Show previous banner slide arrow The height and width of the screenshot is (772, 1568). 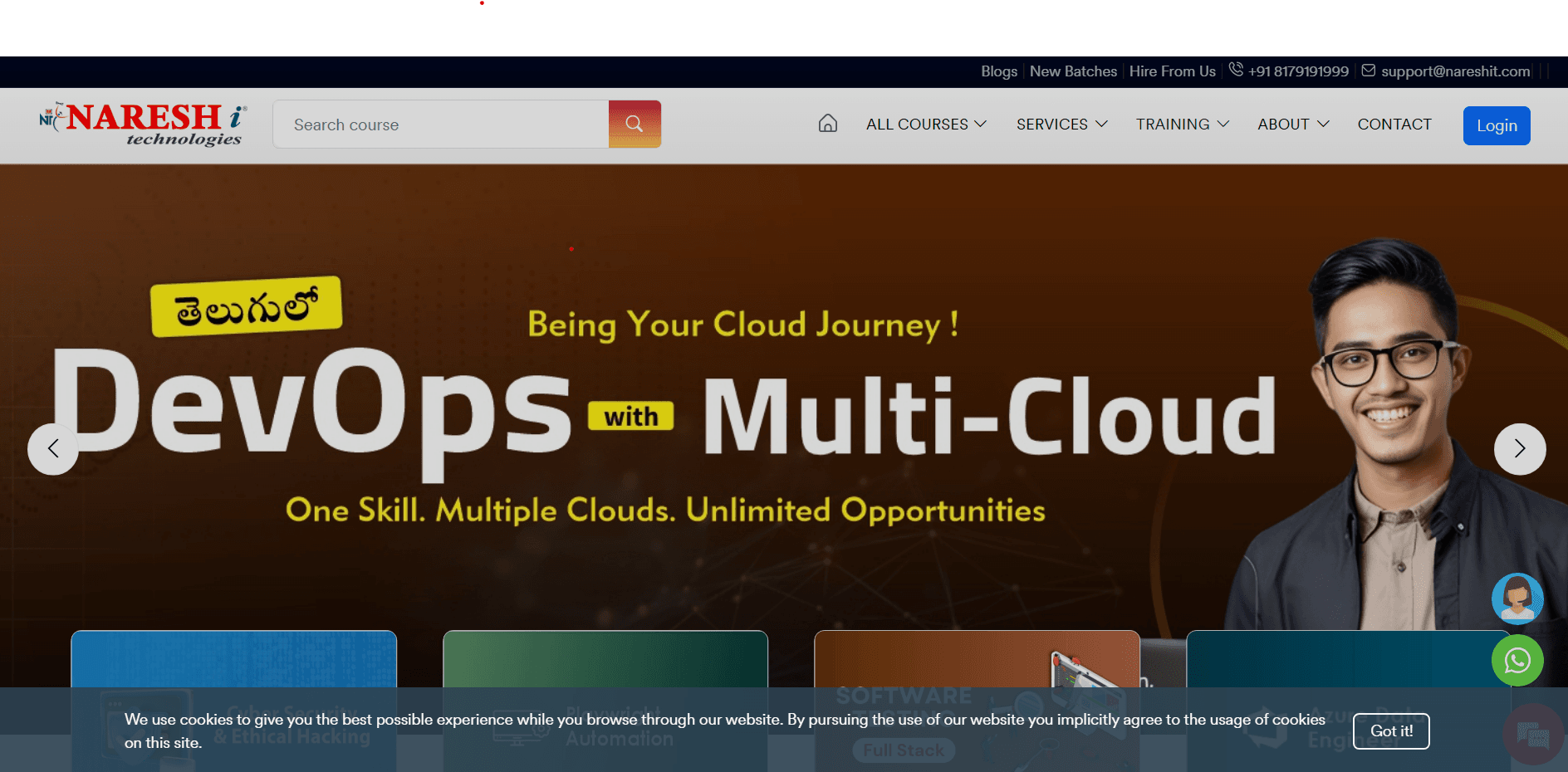click(53, 449)
